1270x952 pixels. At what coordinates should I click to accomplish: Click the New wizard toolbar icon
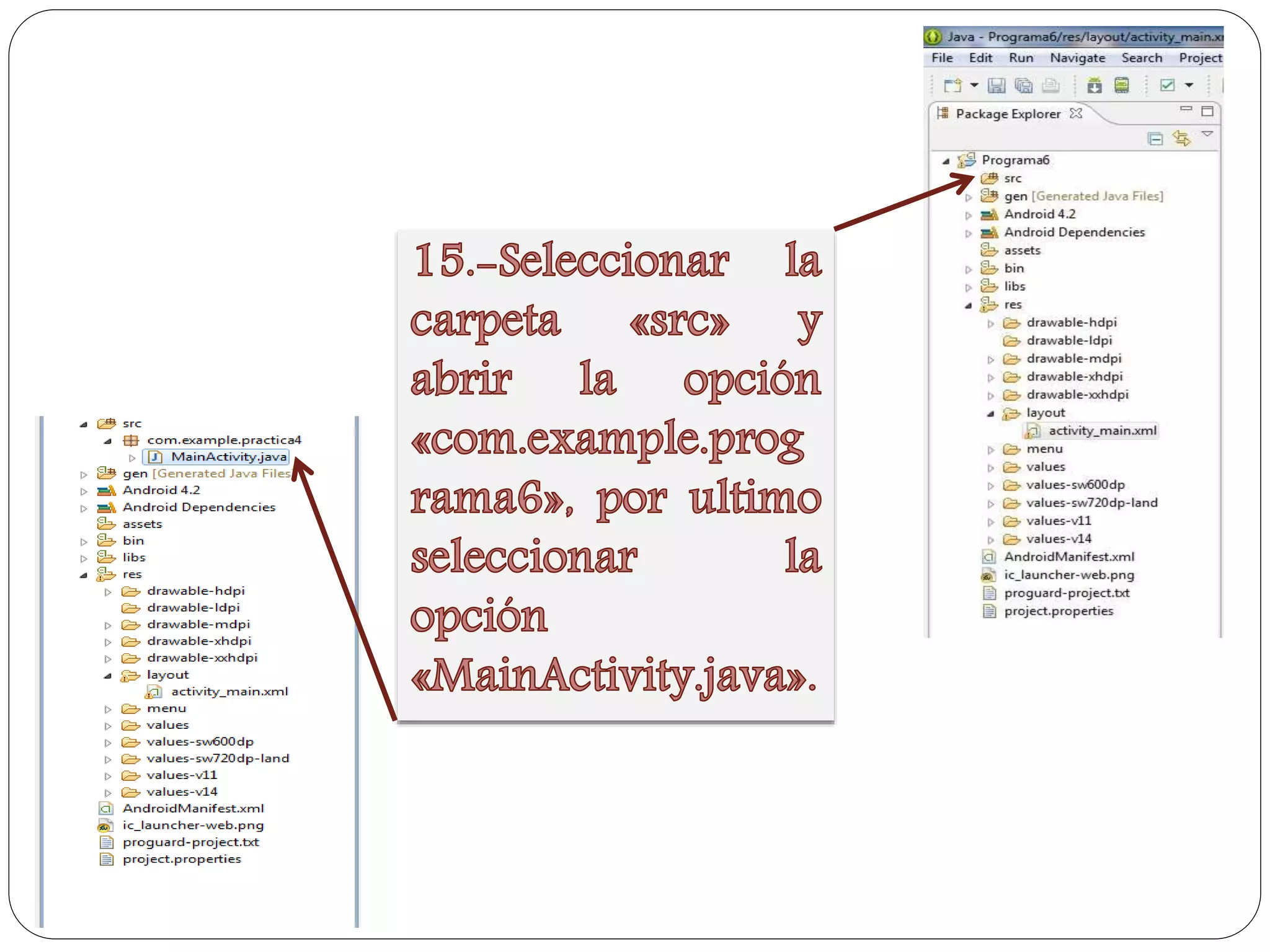952,85
